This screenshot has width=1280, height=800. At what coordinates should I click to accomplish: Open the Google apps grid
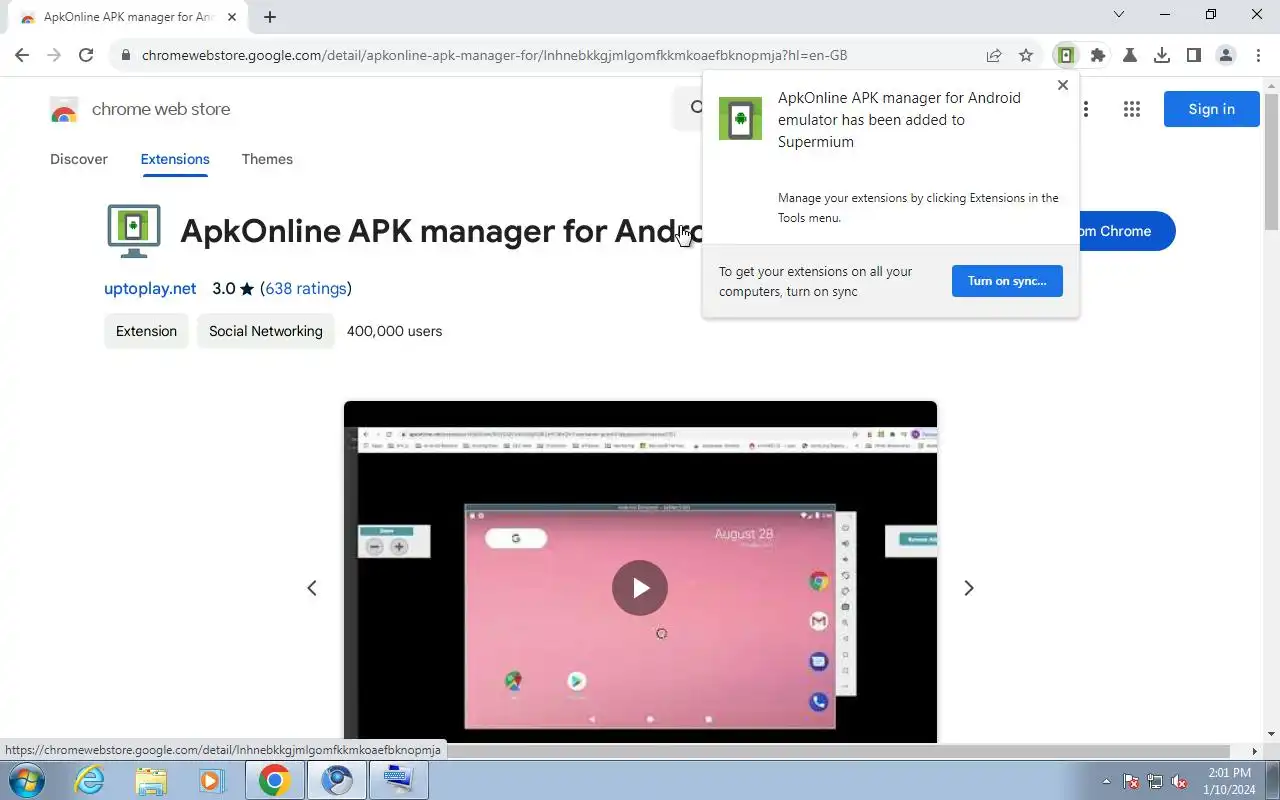pyautogui.click(x=1132, y=109)
